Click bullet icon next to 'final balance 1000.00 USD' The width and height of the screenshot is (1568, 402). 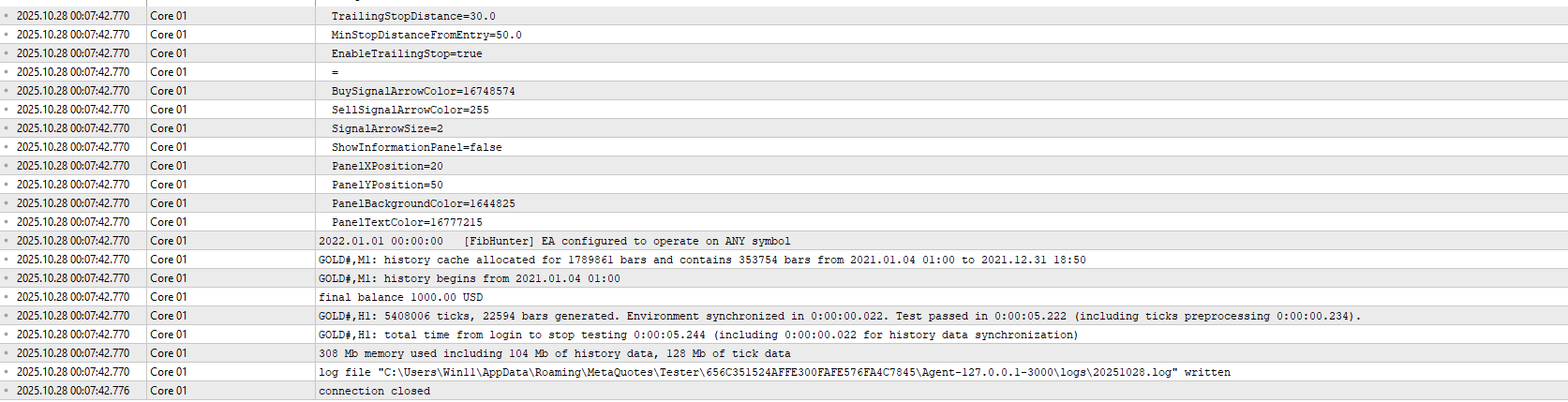7,297
